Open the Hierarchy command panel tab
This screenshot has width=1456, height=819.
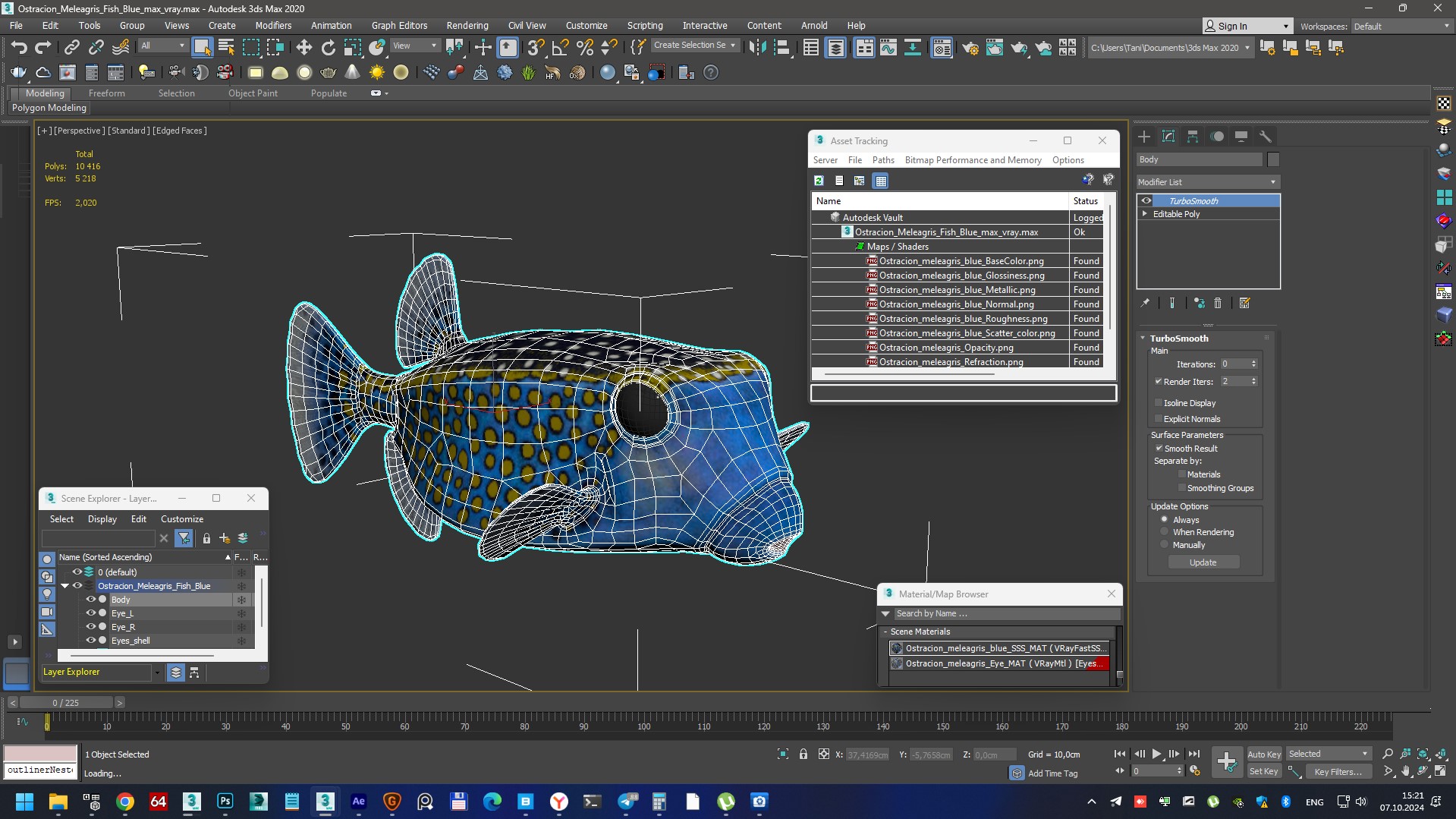click(1193, 137)
